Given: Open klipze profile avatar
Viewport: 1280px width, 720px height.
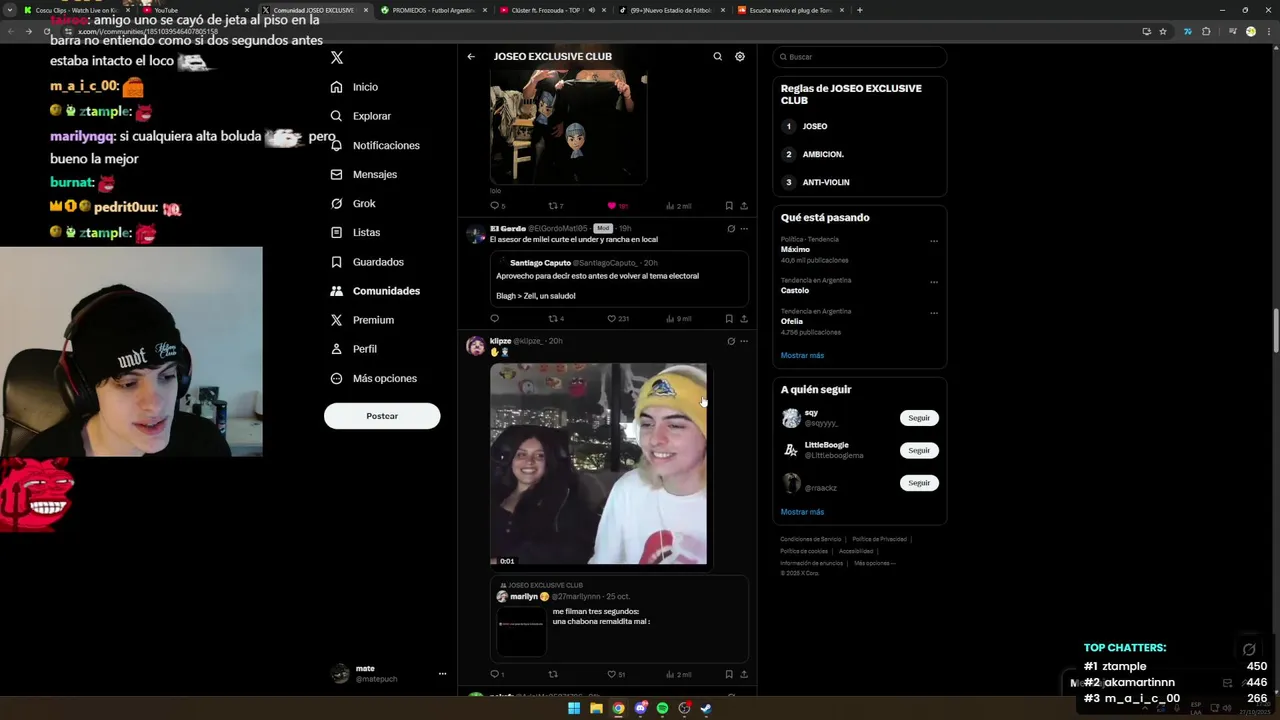Looking at the screenshot, I should coord(476,346).
